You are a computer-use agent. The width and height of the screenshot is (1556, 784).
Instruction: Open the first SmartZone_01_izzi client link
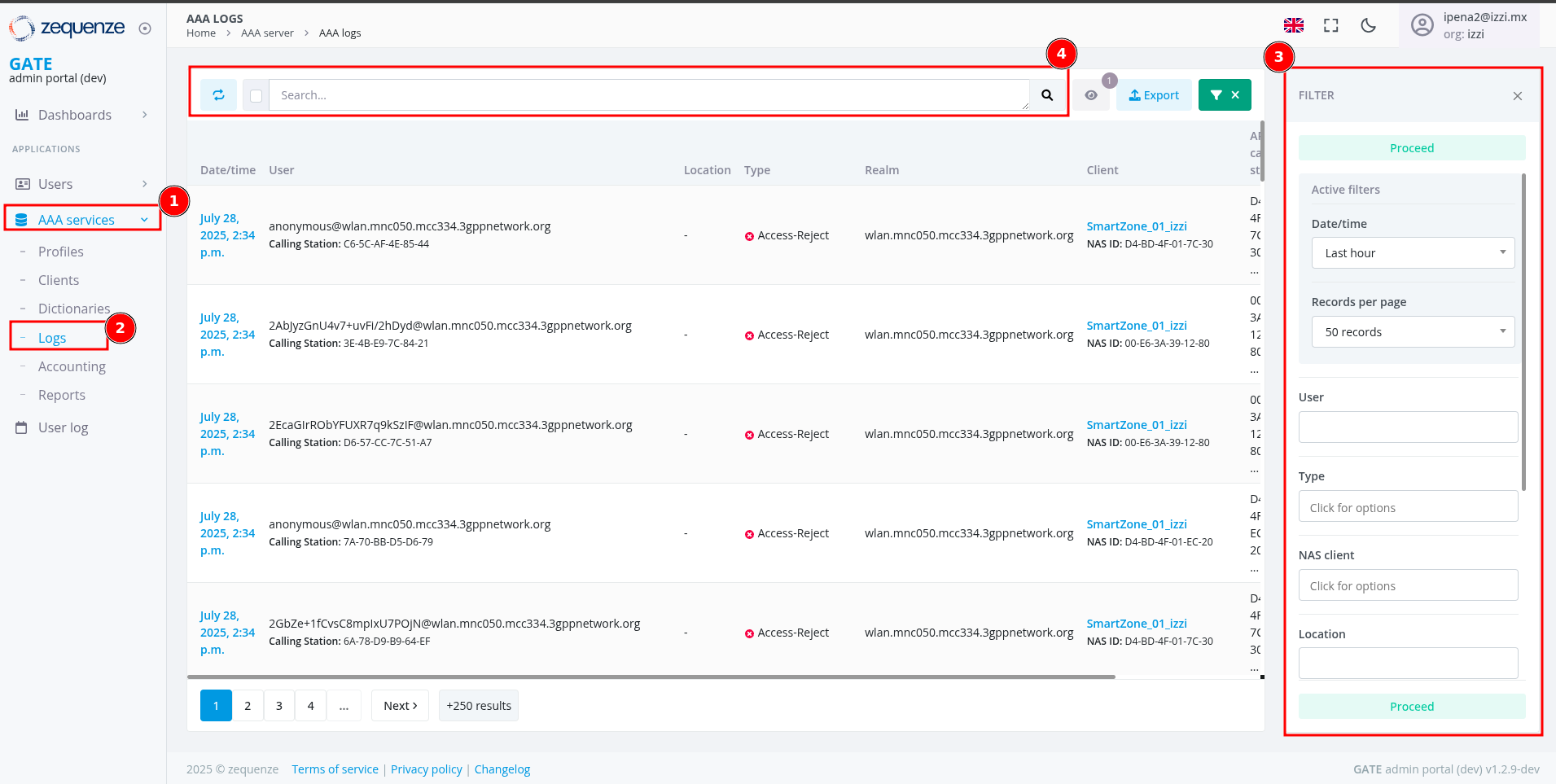(x=1136, y=226)
